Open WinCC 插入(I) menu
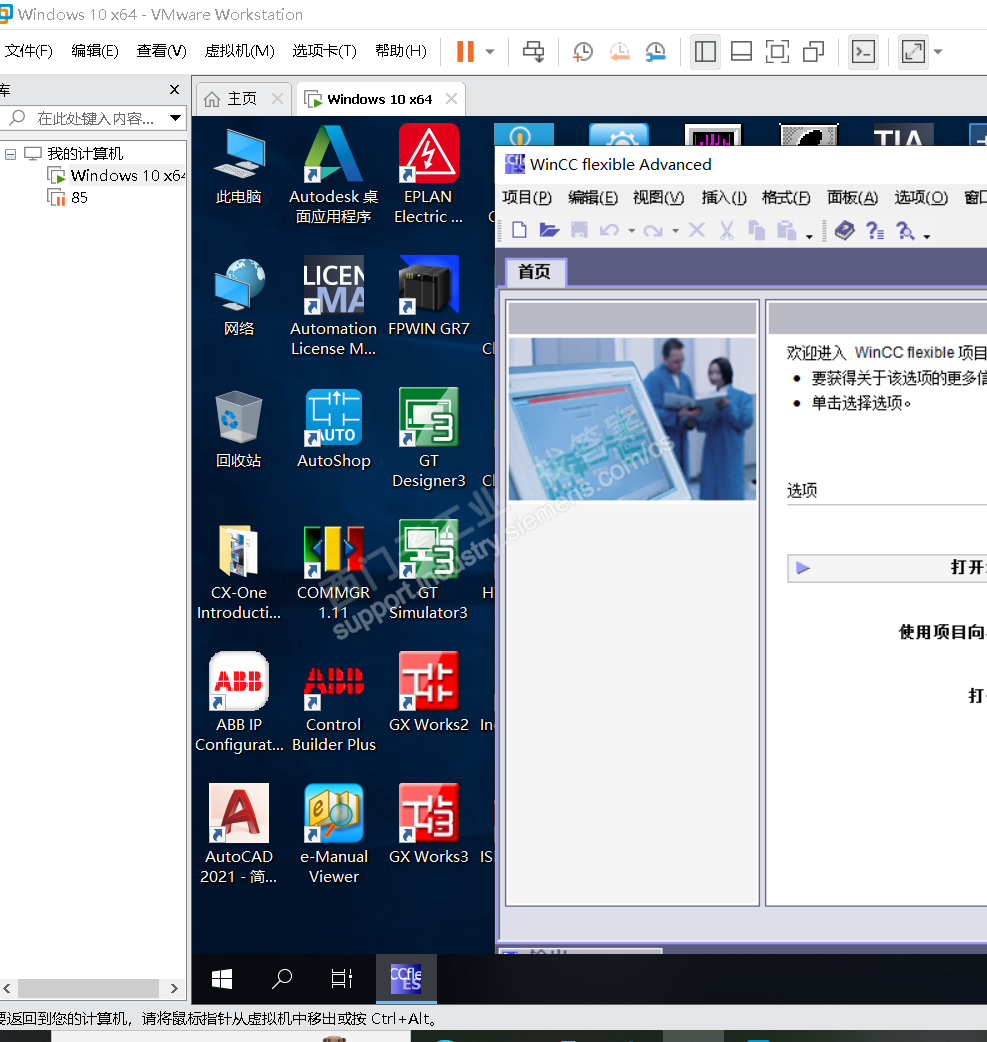Image resolution: width=987 pixels, height=1042 pixels. pyautogui.click(x=724, y=197)
